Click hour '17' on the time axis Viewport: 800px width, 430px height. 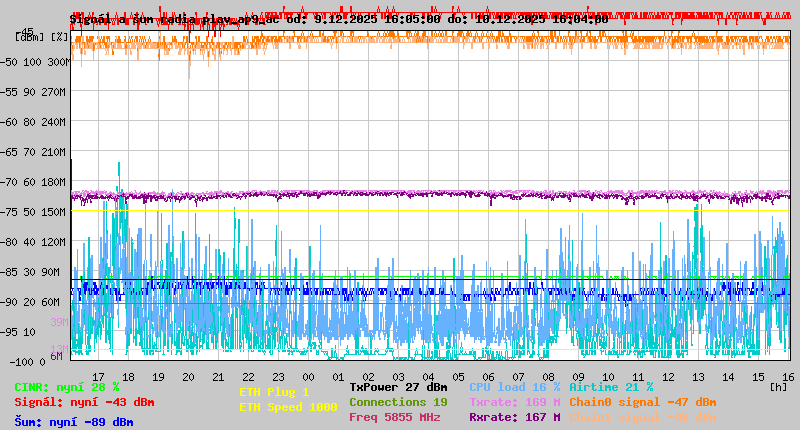[x=98, y=377]
